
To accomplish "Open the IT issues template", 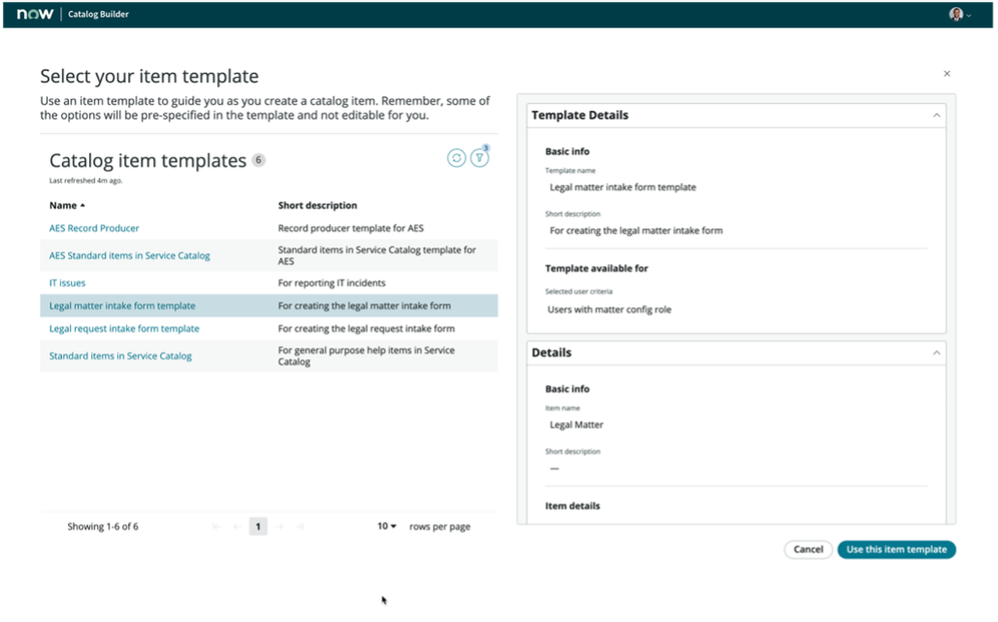I will [67, 283].
